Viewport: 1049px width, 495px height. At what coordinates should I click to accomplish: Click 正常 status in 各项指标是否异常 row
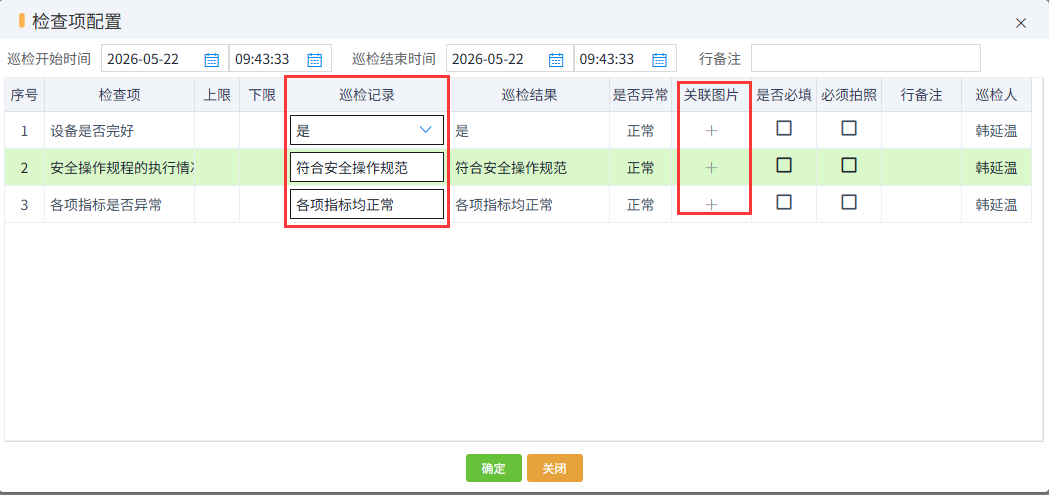point(640,205)
